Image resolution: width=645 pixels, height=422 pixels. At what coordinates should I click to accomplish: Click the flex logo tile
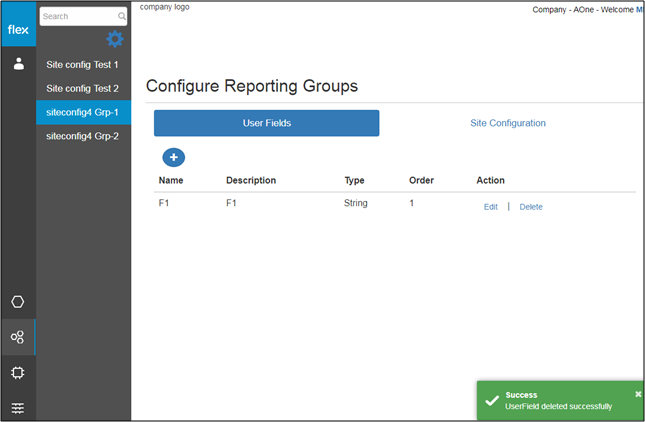[19, 24]
